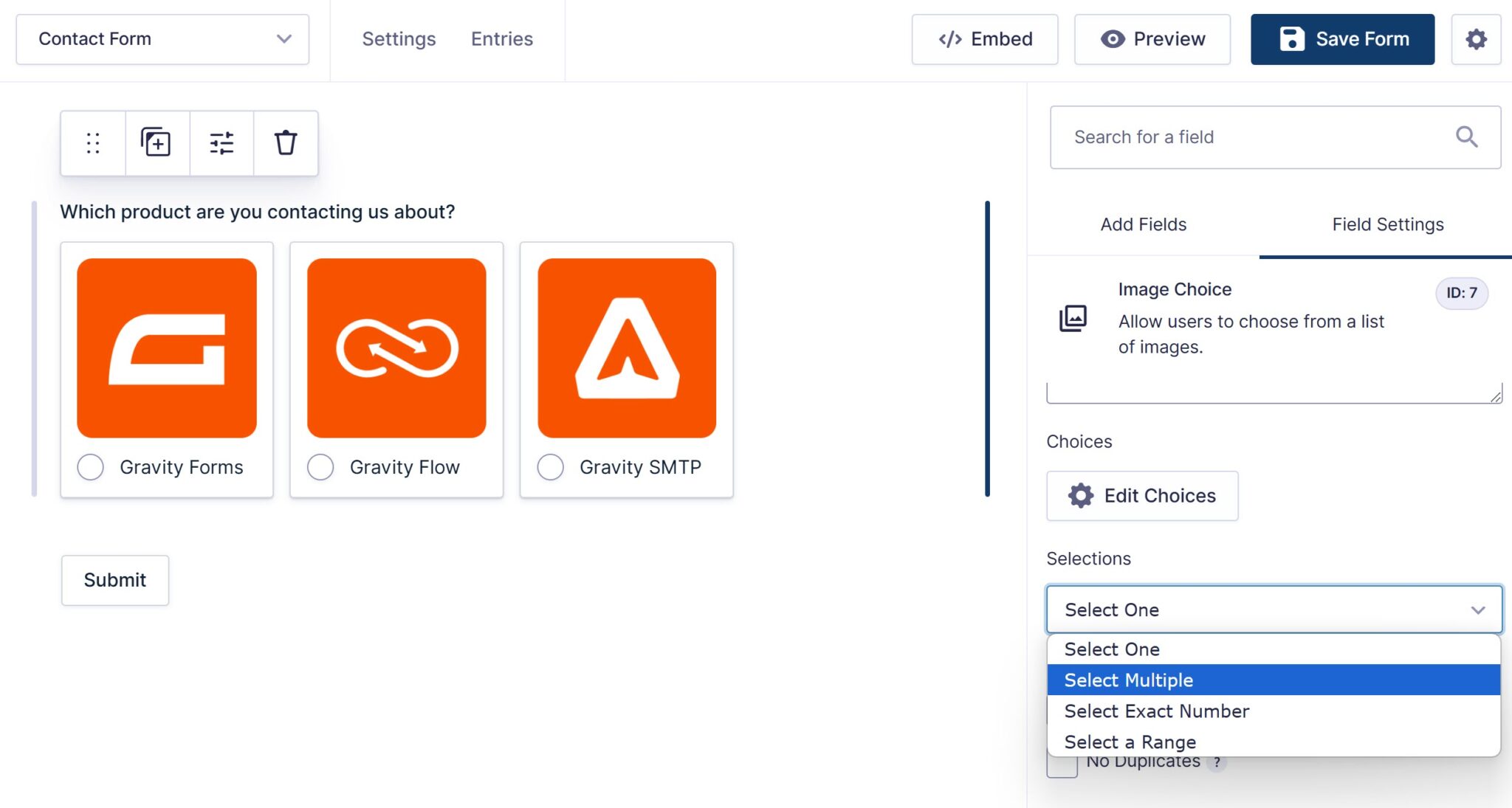Duplicate the field using the copy icon

[157, 142]
